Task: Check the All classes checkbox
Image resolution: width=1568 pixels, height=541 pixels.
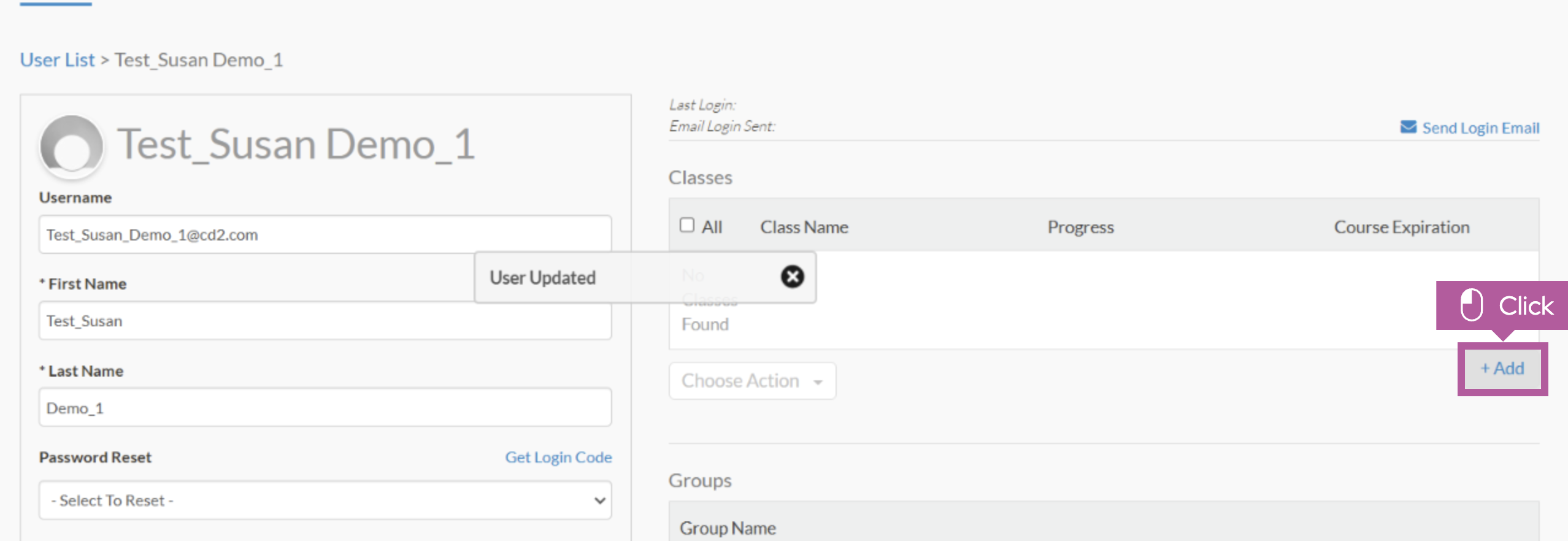Action: click(x=687, y=225)
